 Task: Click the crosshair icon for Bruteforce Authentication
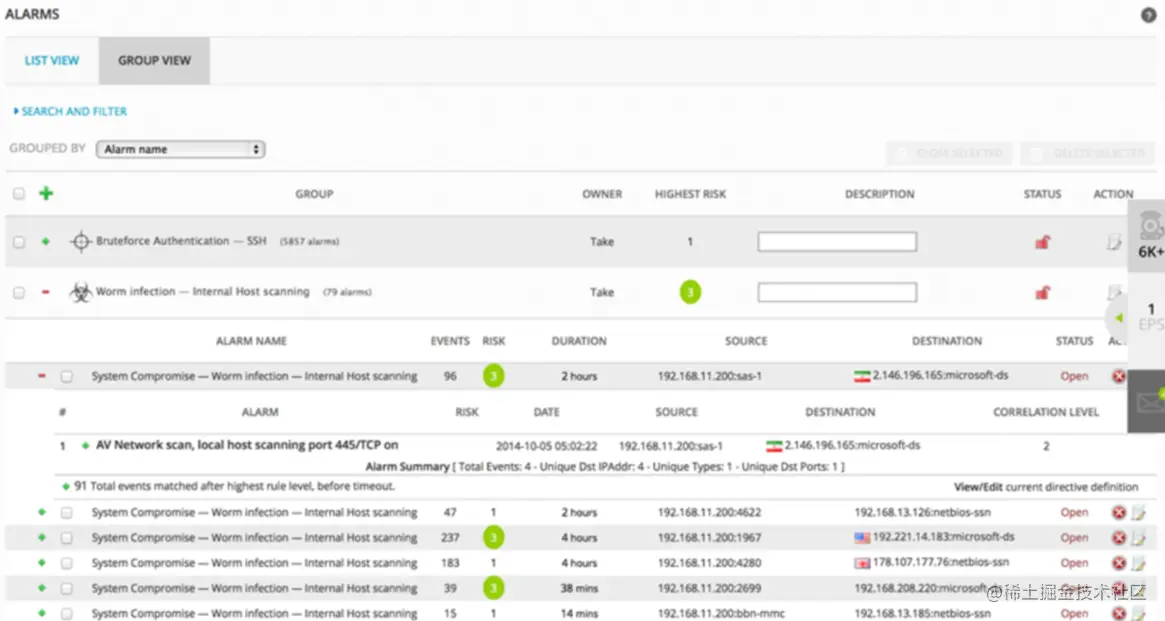80,241
